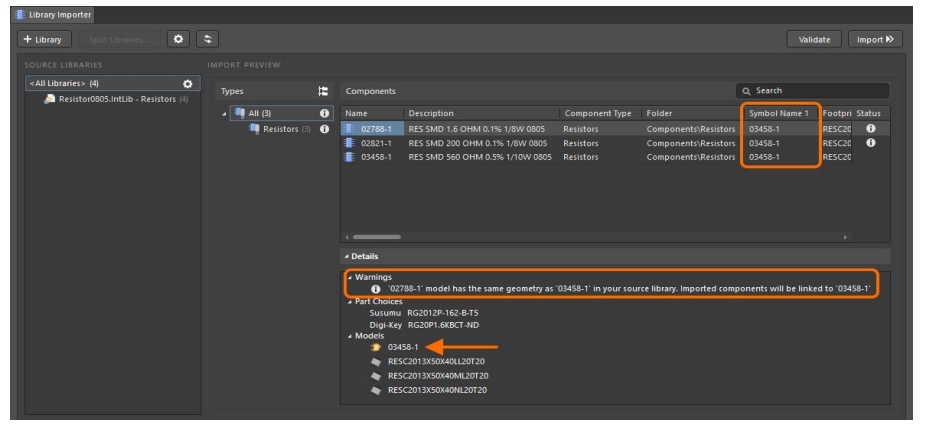This screenshot has height=431, width=925.
Task: Click the Import button
Action: pos(875,40)
